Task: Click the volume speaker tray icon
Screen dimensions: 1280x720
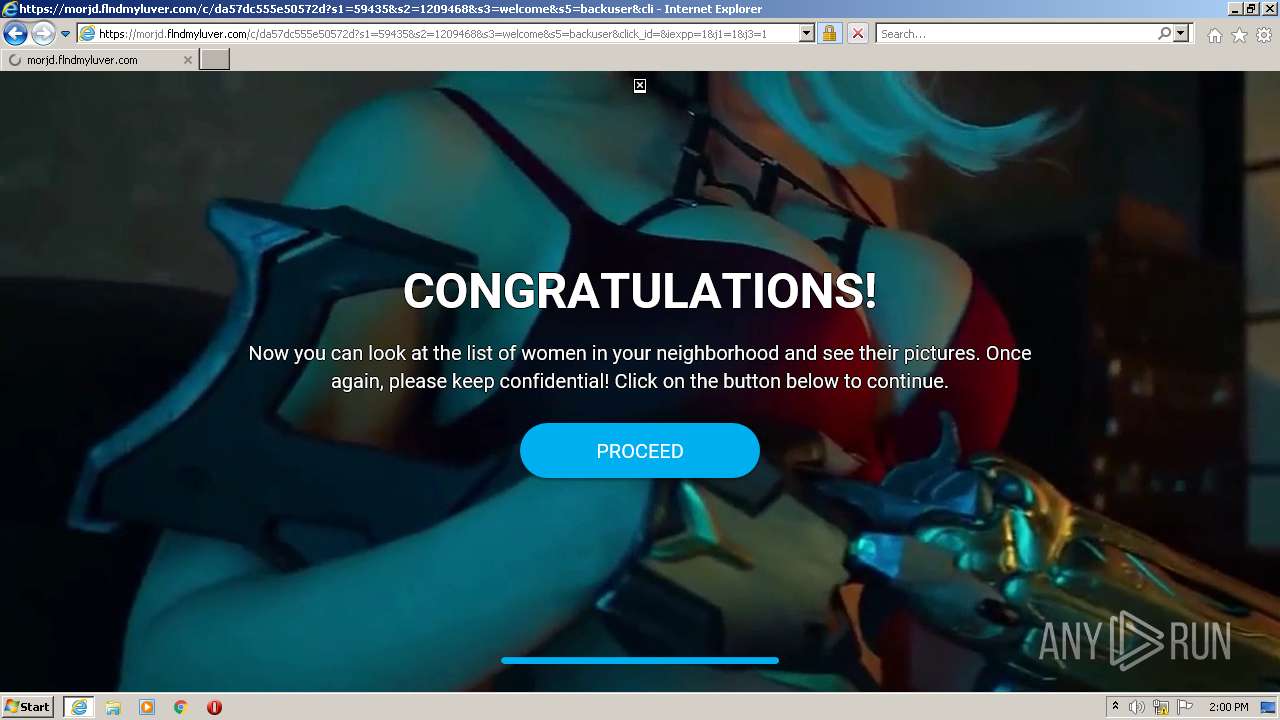Action: point(1137,707)
